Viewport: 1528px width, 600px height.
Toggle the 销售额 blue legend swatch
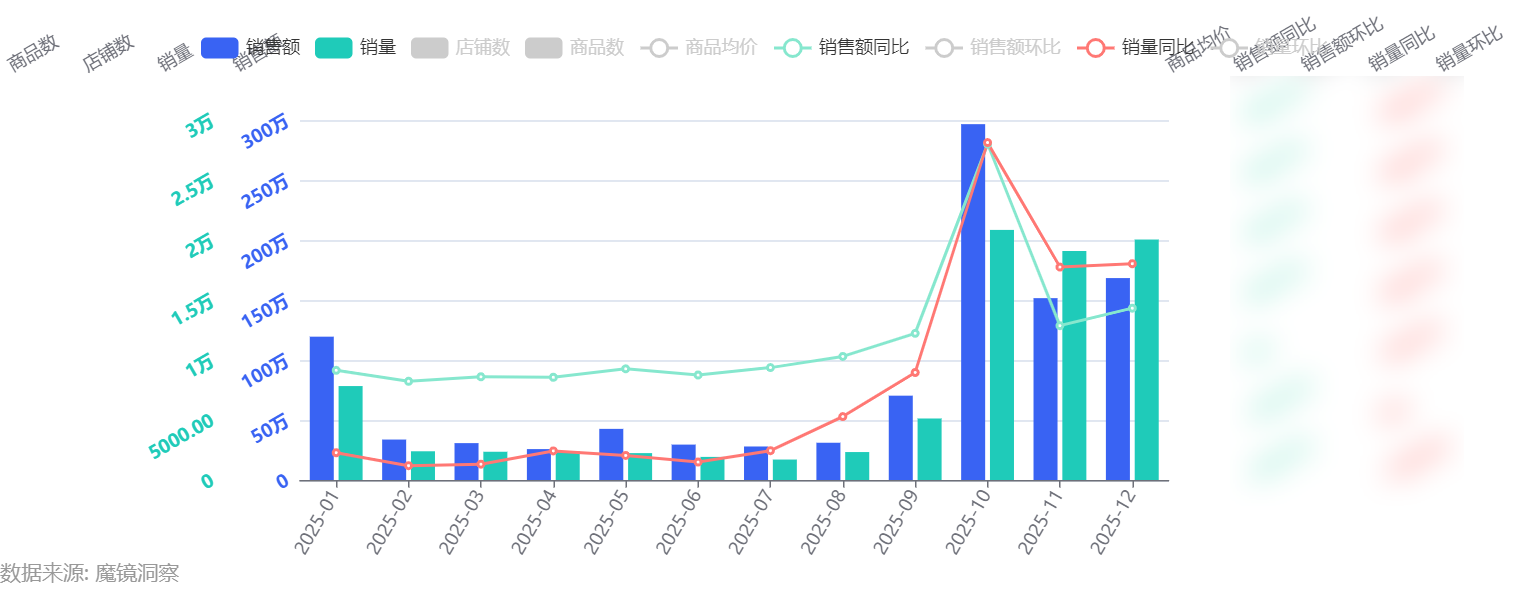[219, 47]
